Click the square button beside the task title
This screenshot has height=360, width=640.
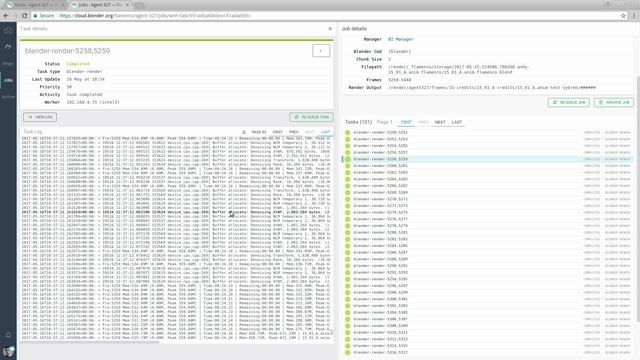tap(321, 51)
